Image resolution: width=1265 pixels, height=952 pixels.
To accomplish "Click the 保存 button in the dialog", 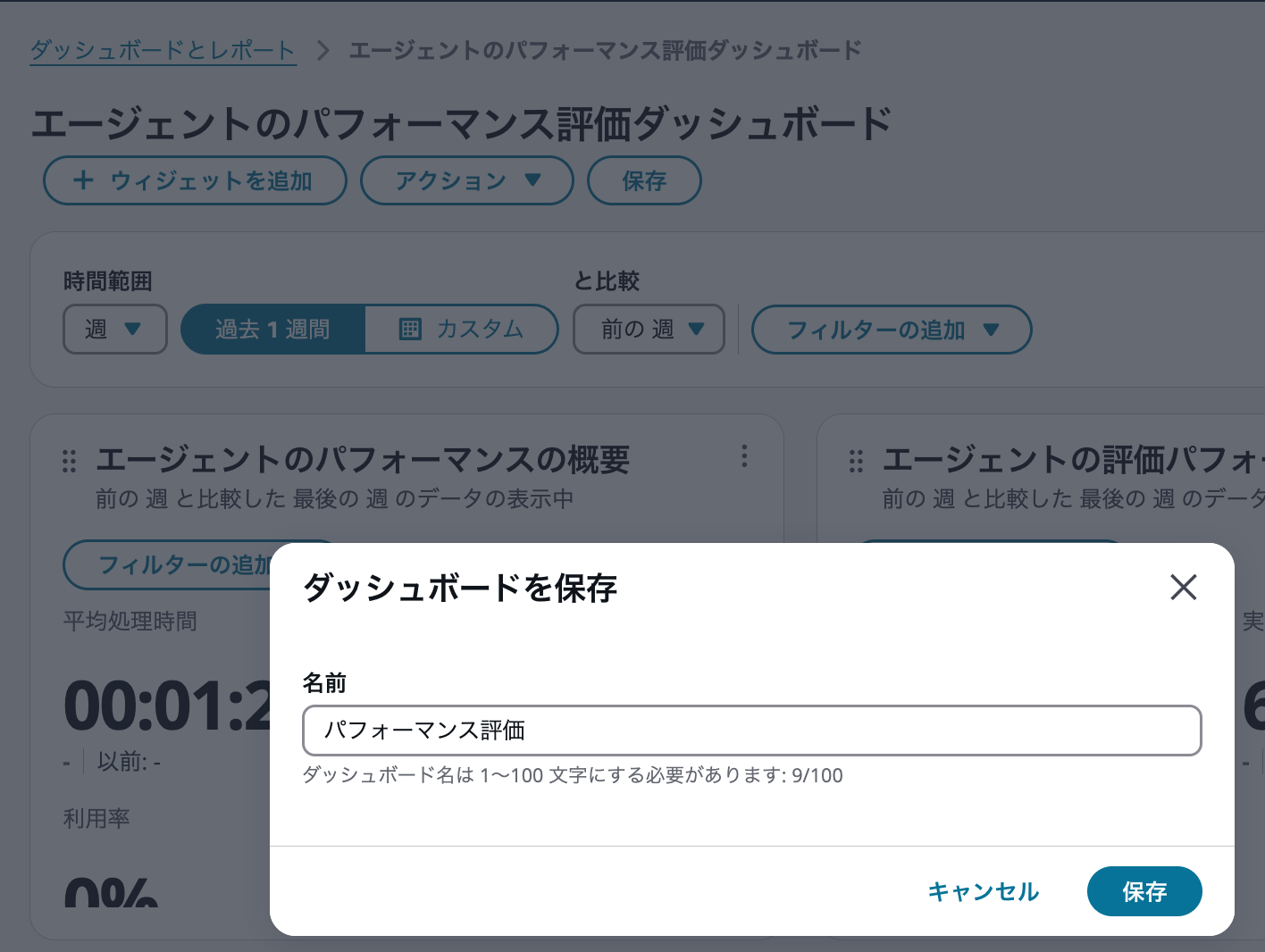I will [x=1144, y=891].
